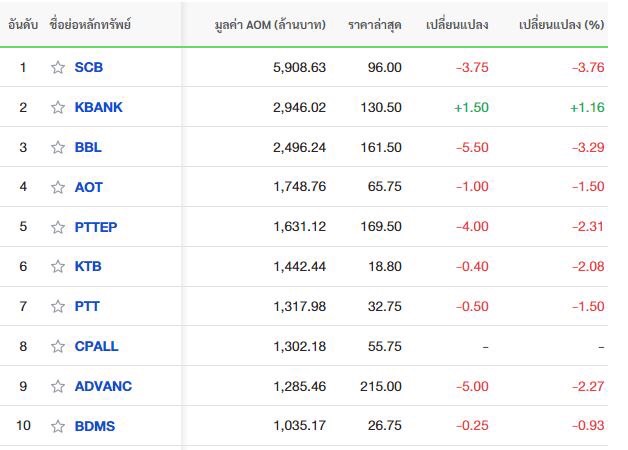
Task: Open the SCB stock link
Action: [x=89, y=67]
